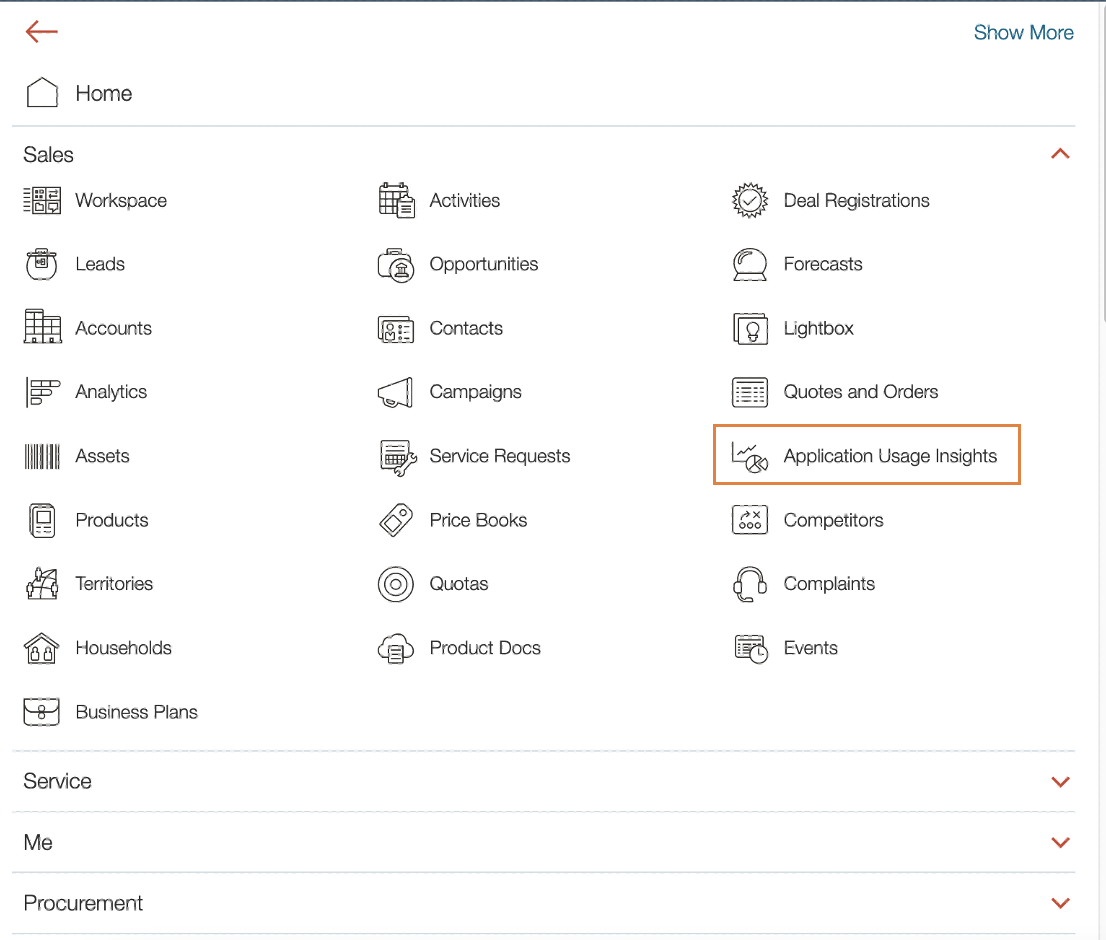This screenshot has width=1106, height=940.
Task: Open the Business Plans briefcase icon
Action: click(x=41, y=712)
